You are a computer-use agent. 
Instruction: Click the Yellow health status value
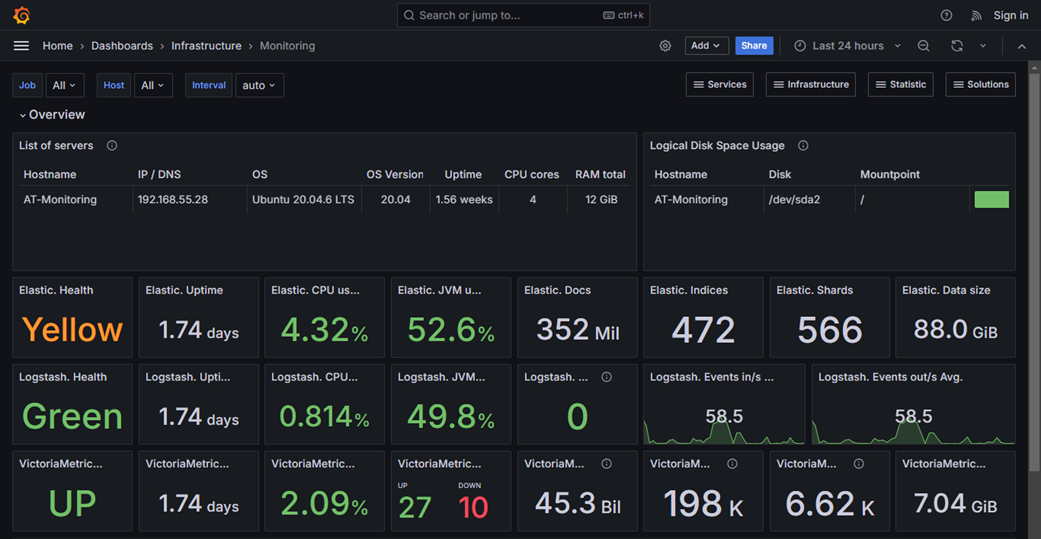coord(72,329)
